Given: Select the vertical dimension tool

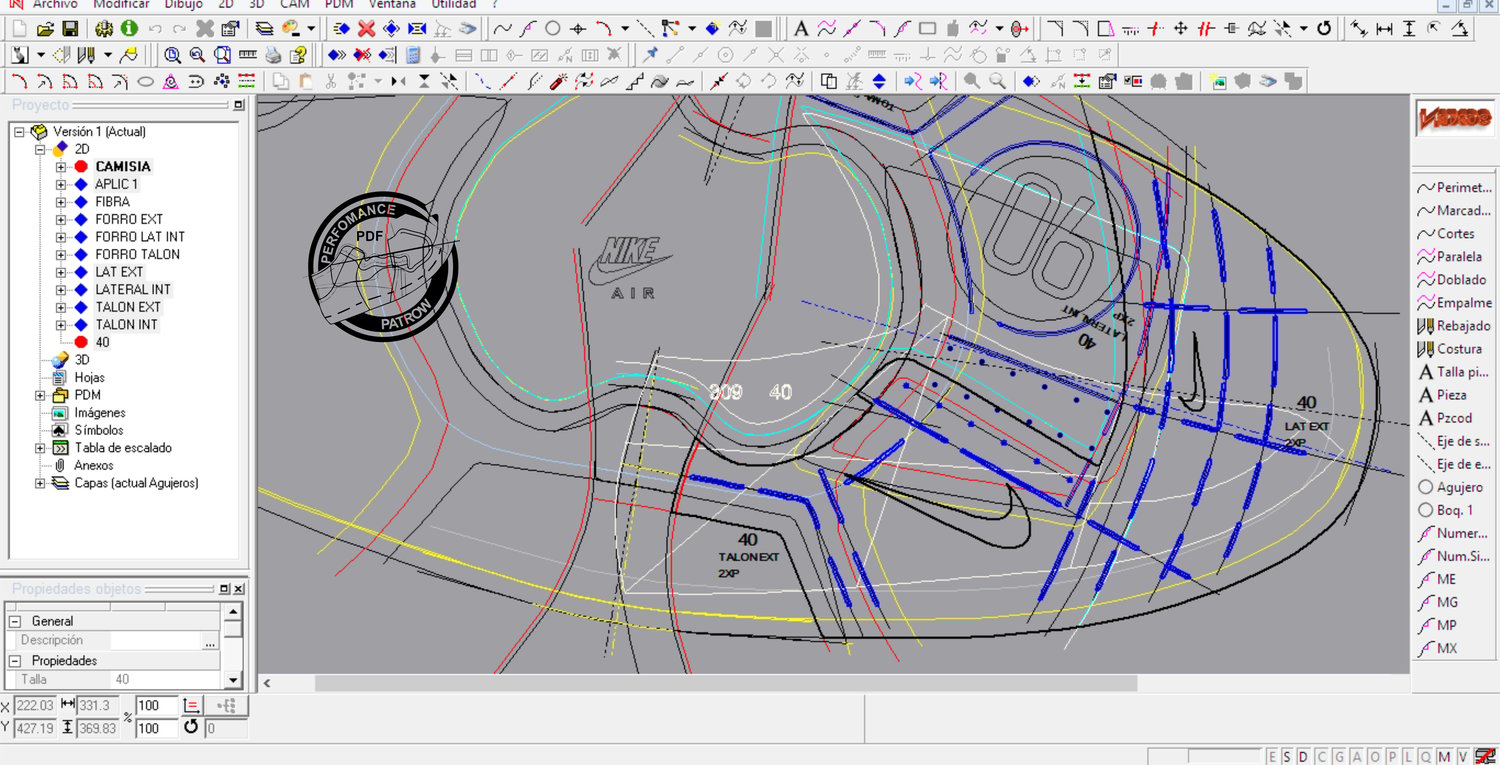Looking at the screenshot, I should (1410, 28).
